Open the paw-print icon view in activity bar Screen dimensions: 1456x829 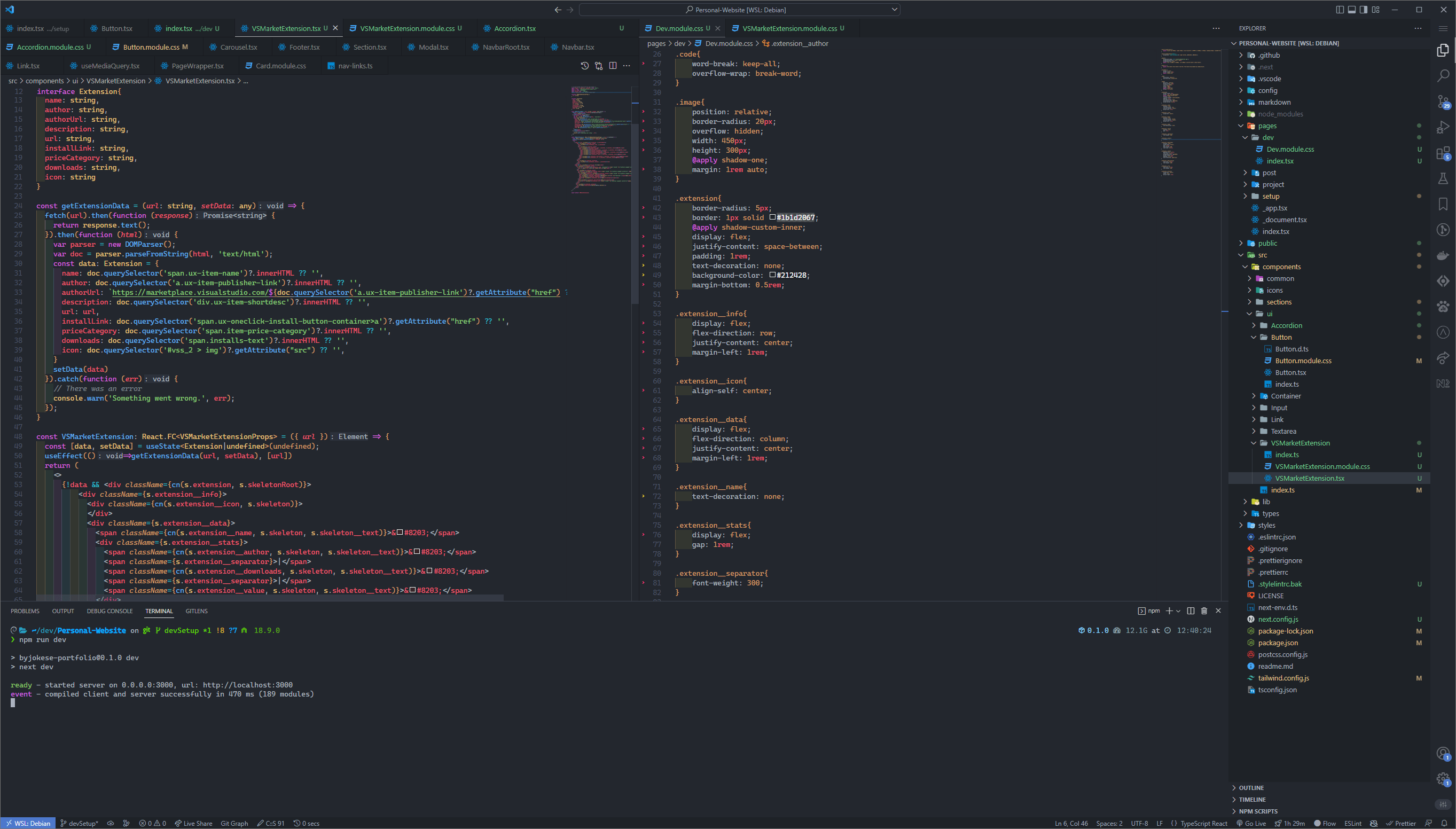(x=1442, y=306)
